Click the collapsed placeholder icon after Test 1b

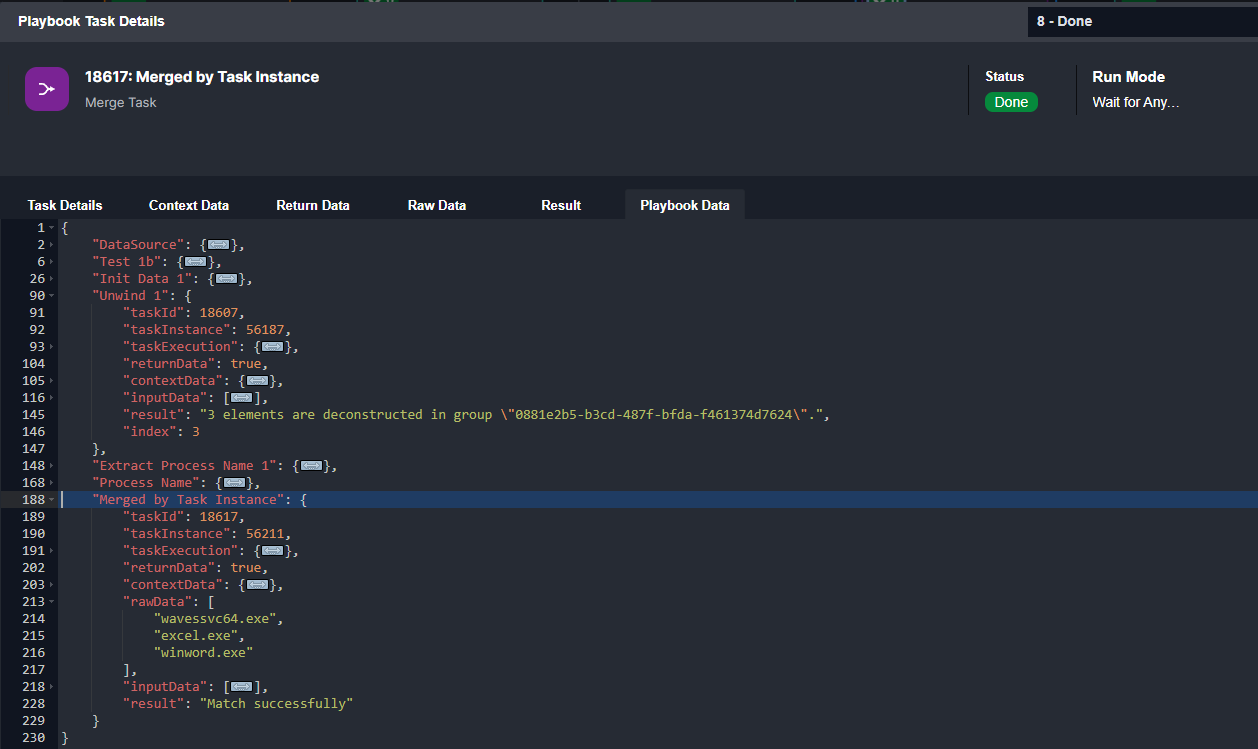[196, 262]
